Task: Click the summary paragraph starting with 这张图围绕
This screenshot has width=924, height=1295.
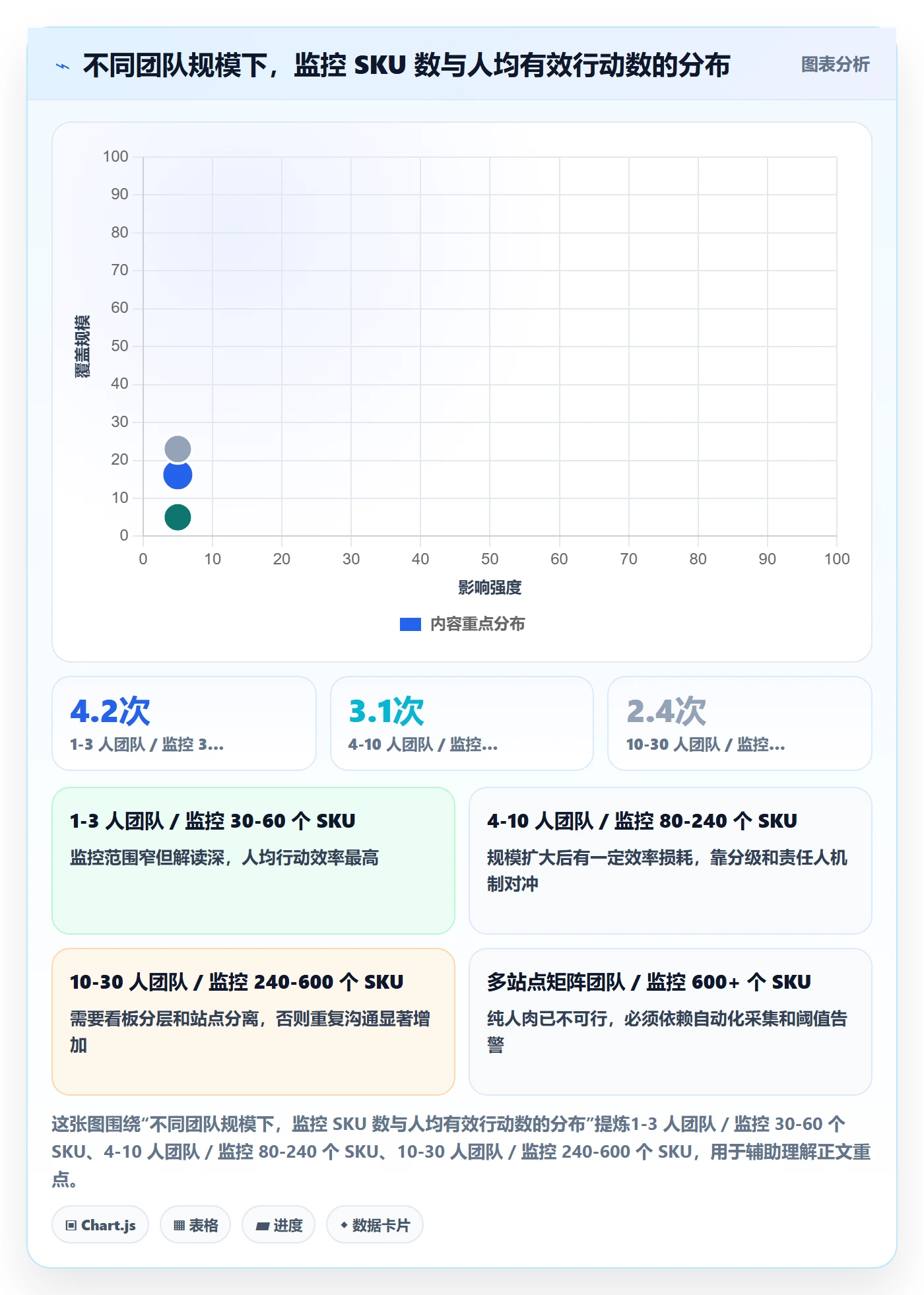Action: [x=461, y=1152]
